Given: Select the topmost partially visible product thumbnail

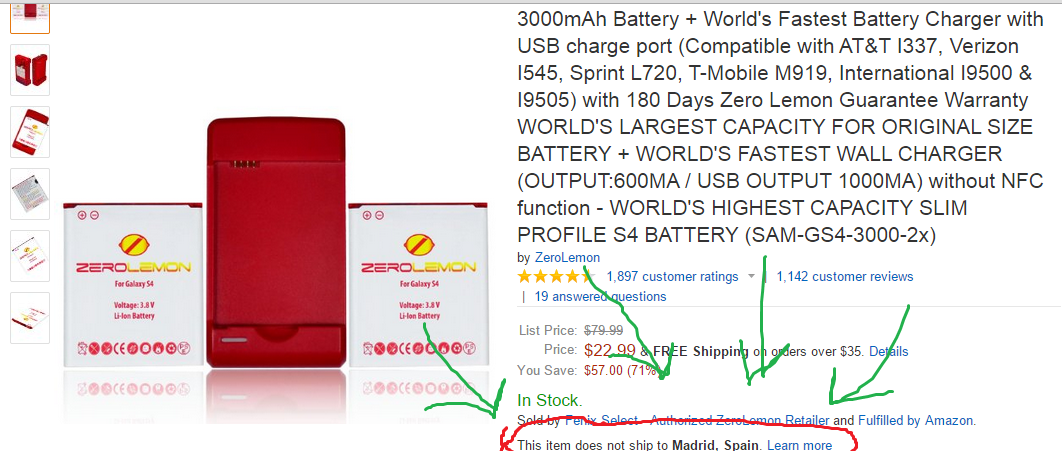Looking at the screenshot, I should tap(30, 18).
